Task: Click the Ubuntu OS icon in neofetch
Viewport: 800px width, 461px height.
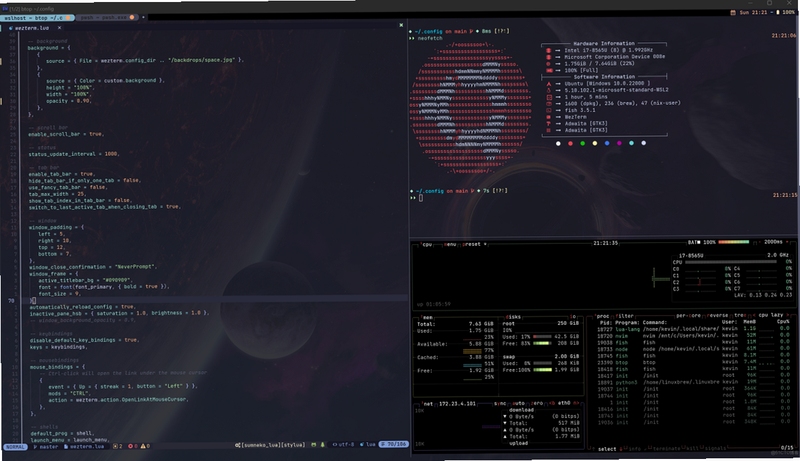Action: [548, 84]
